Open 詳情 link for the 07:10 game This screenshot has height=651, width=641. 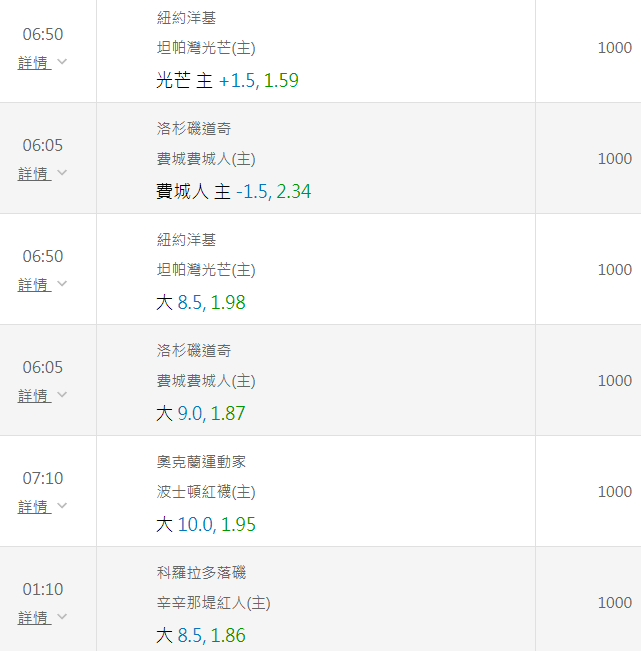33,507
